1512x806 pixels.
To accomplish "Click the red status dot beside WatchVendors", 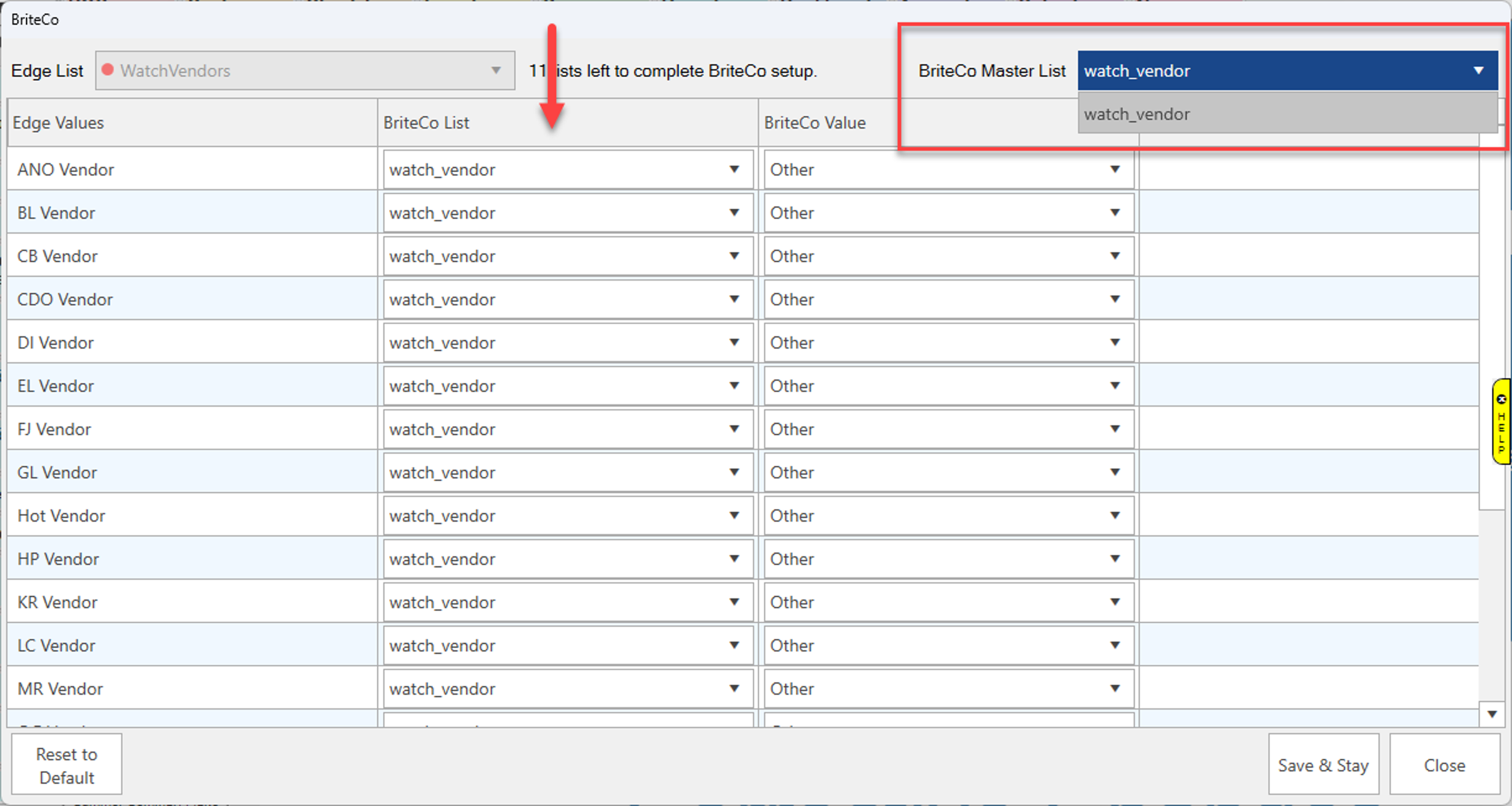I will [x=108, y=70].
